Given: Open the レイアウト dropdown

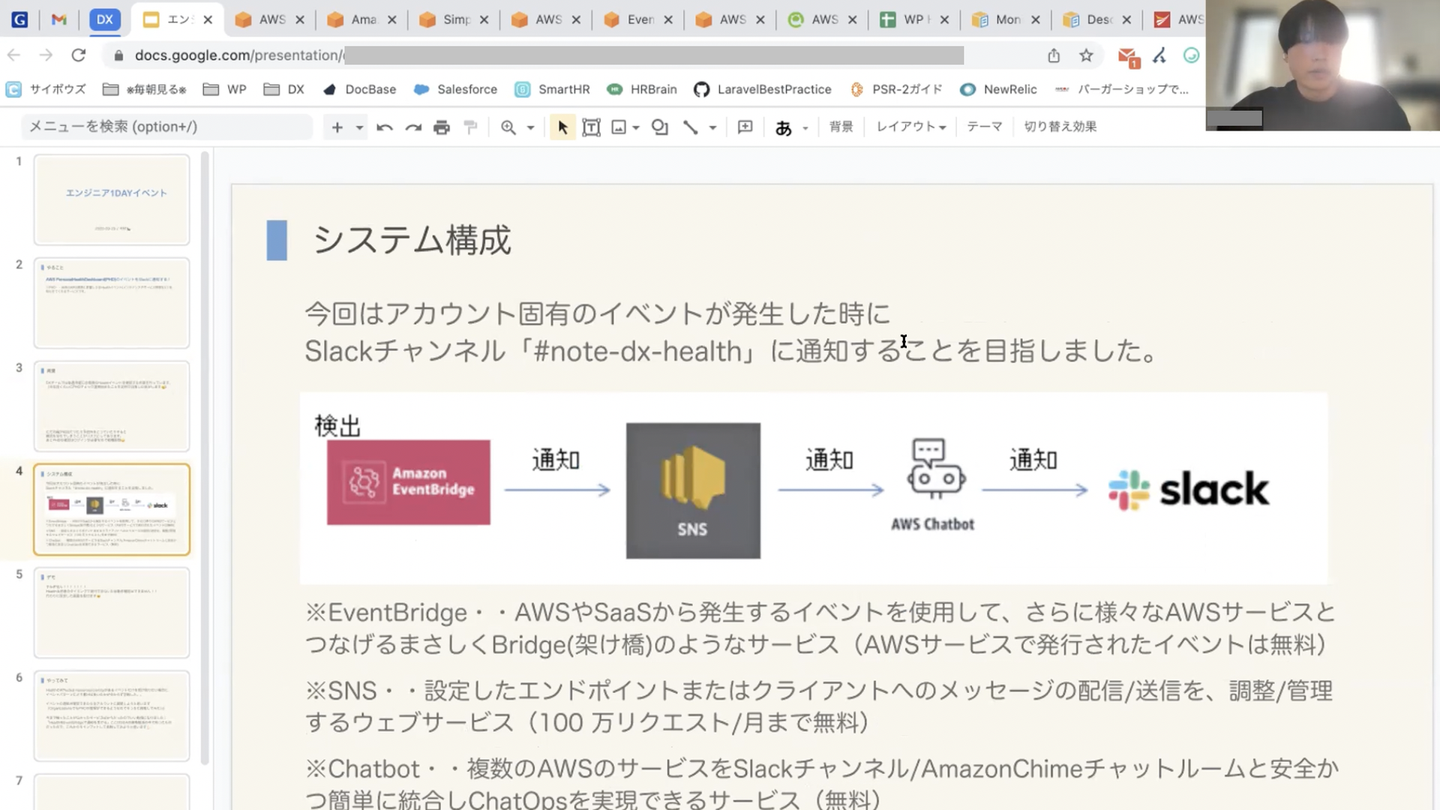Looking at the screenshot, I should coord(910,127).
